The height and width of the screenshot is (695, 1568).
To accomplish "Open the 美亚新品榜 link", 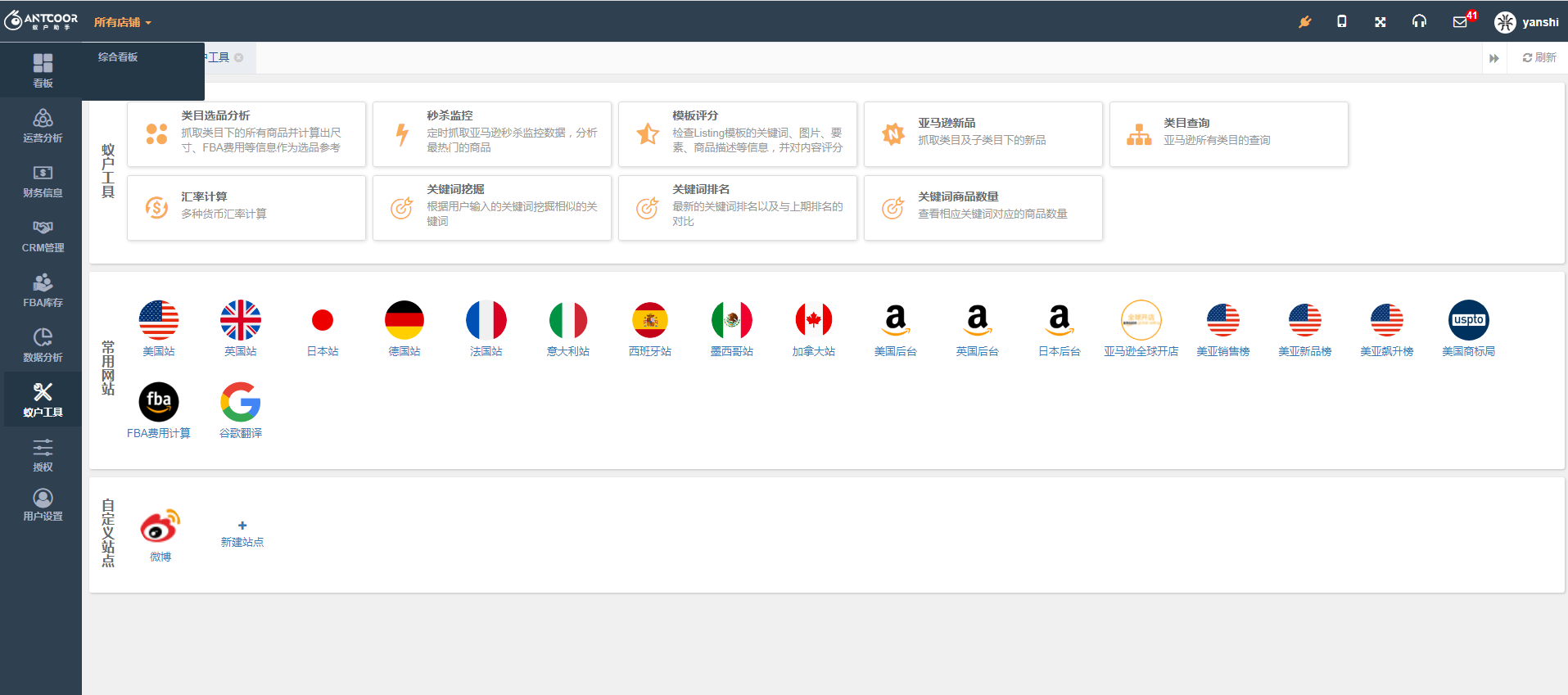I will [1305, 328].
